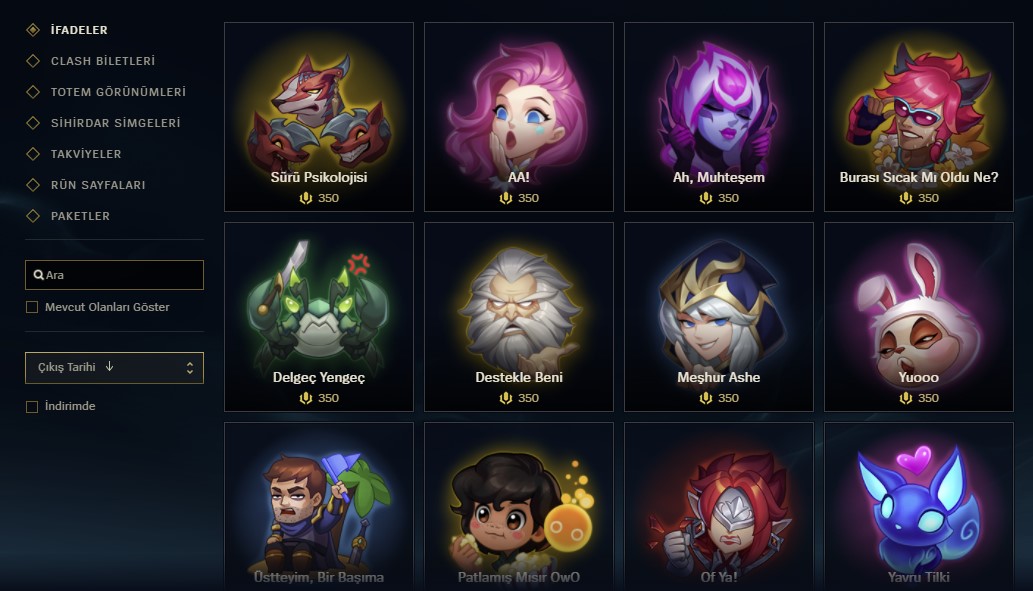Pick the Meşhur Ashe emote
Image resolution: width=1033 pixels, height=591 pixels.
point(719,317)
